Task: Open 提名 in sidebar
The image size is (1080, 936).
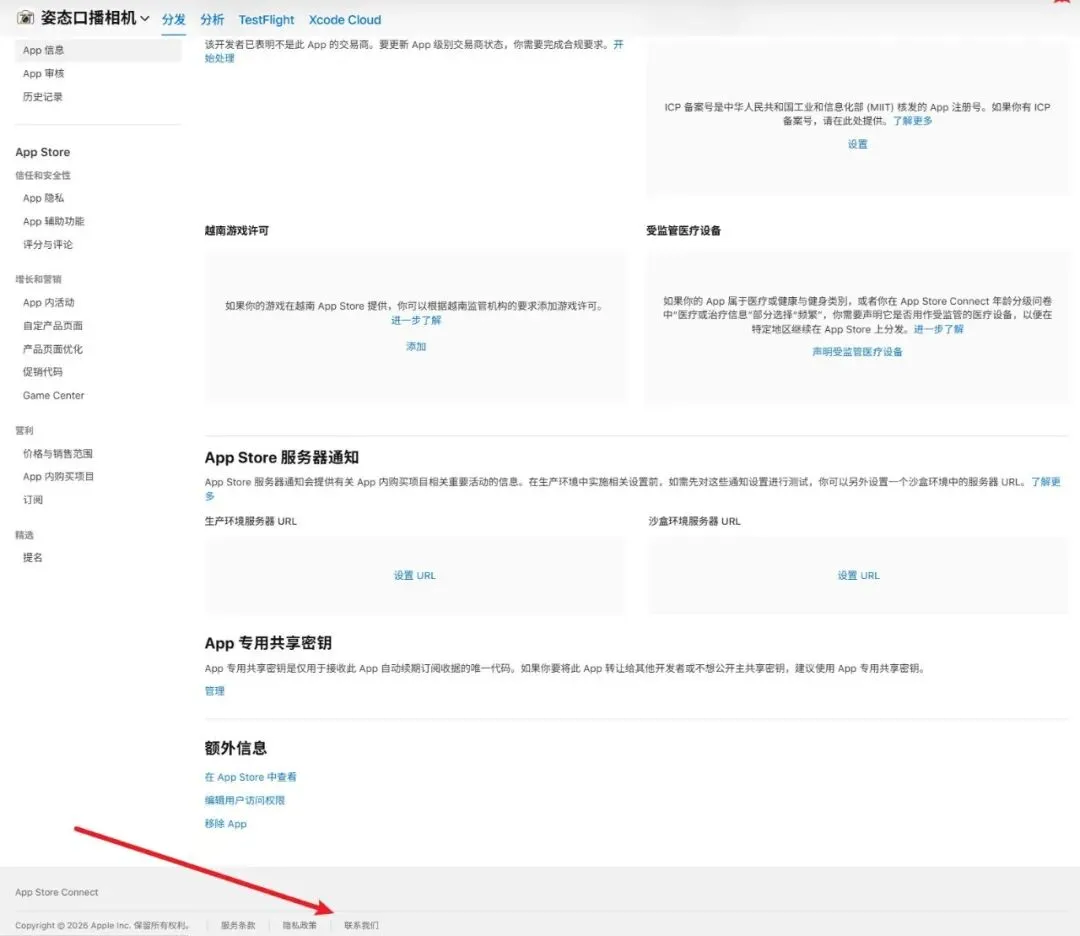Action: point(32,558)
